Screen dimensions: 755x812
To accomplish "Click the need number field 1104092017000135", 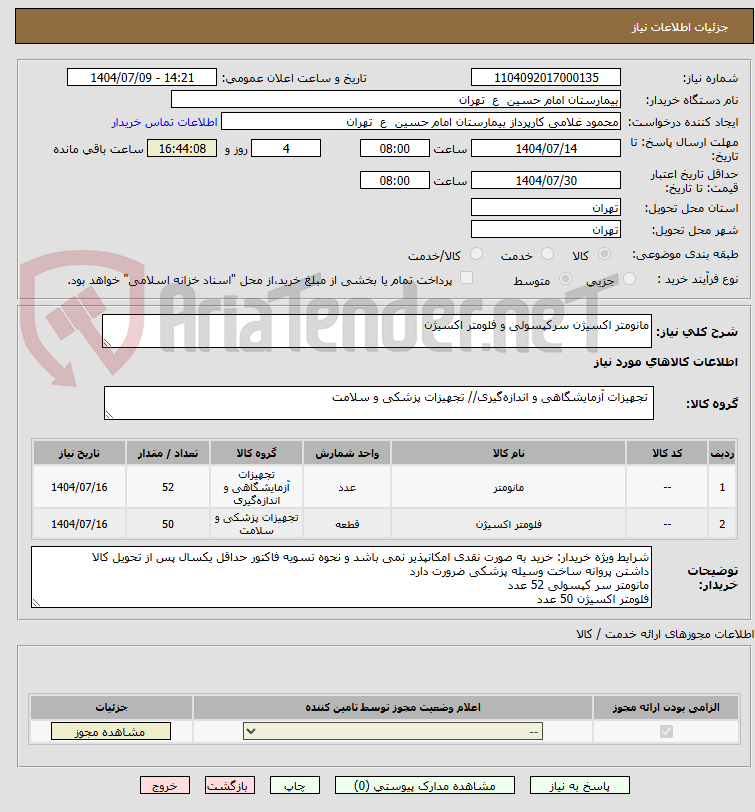I will (546, 78).
